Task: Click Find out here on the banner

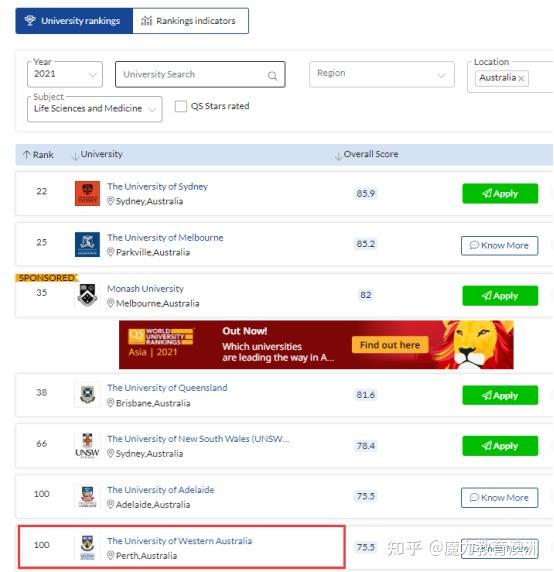Action: click(x=390, y=345)
